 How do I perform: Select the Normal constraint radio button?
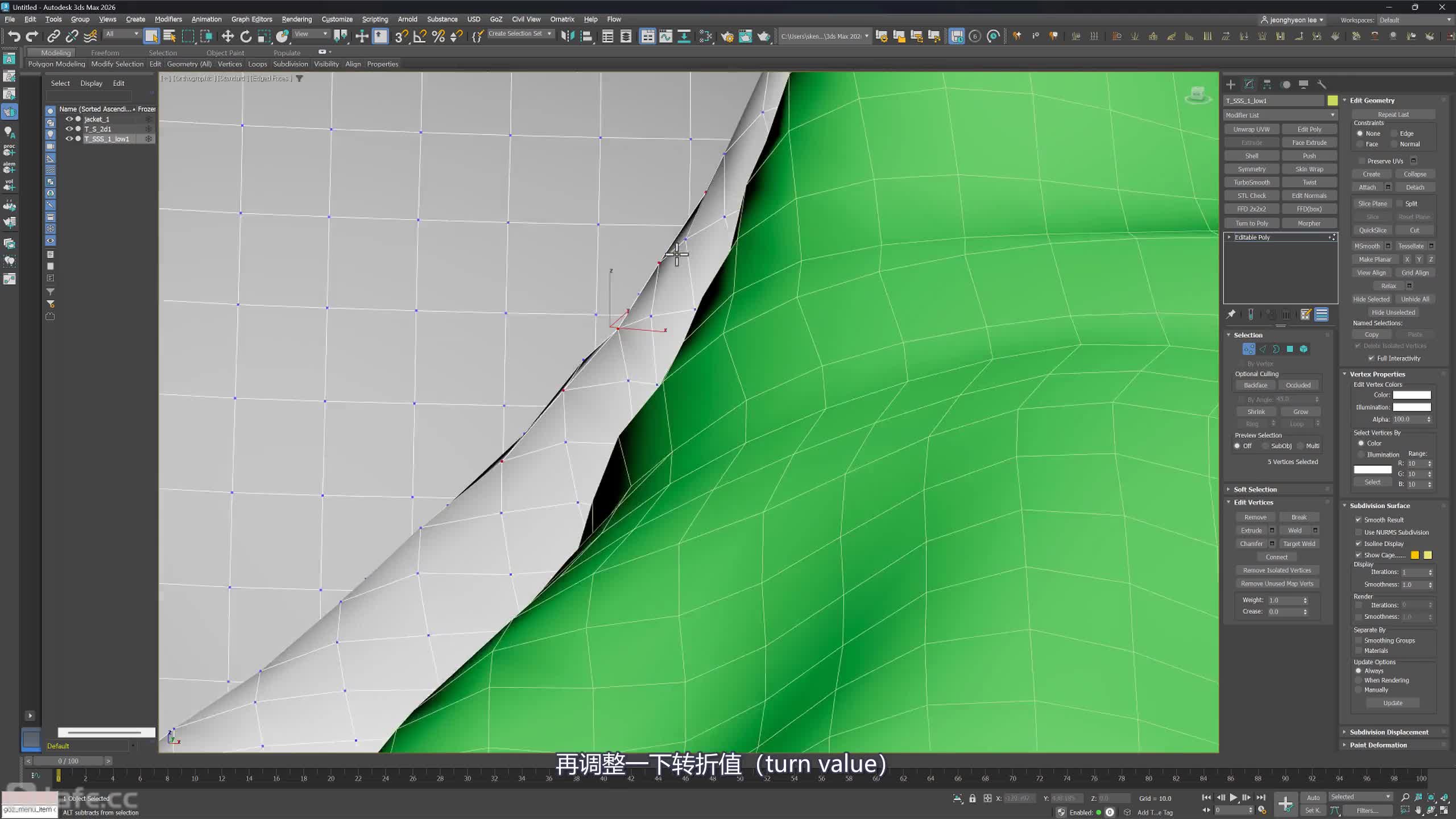click(x=1395, y=144)
